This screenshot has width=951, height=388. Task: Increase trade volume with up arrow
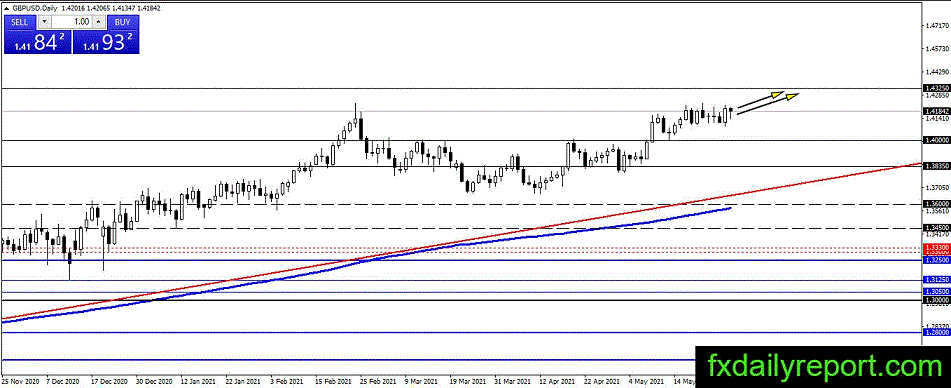click(x=99, y=22)
